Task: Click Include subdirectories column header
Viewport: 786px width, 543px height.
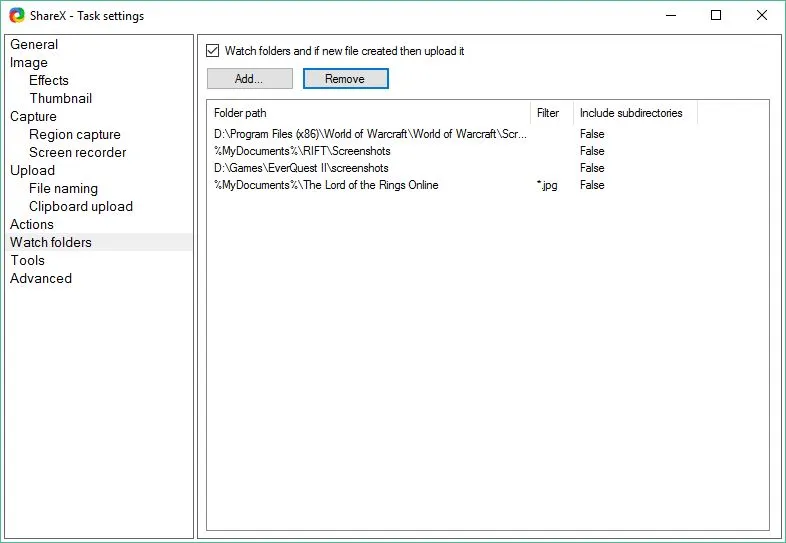Action: 635,113
